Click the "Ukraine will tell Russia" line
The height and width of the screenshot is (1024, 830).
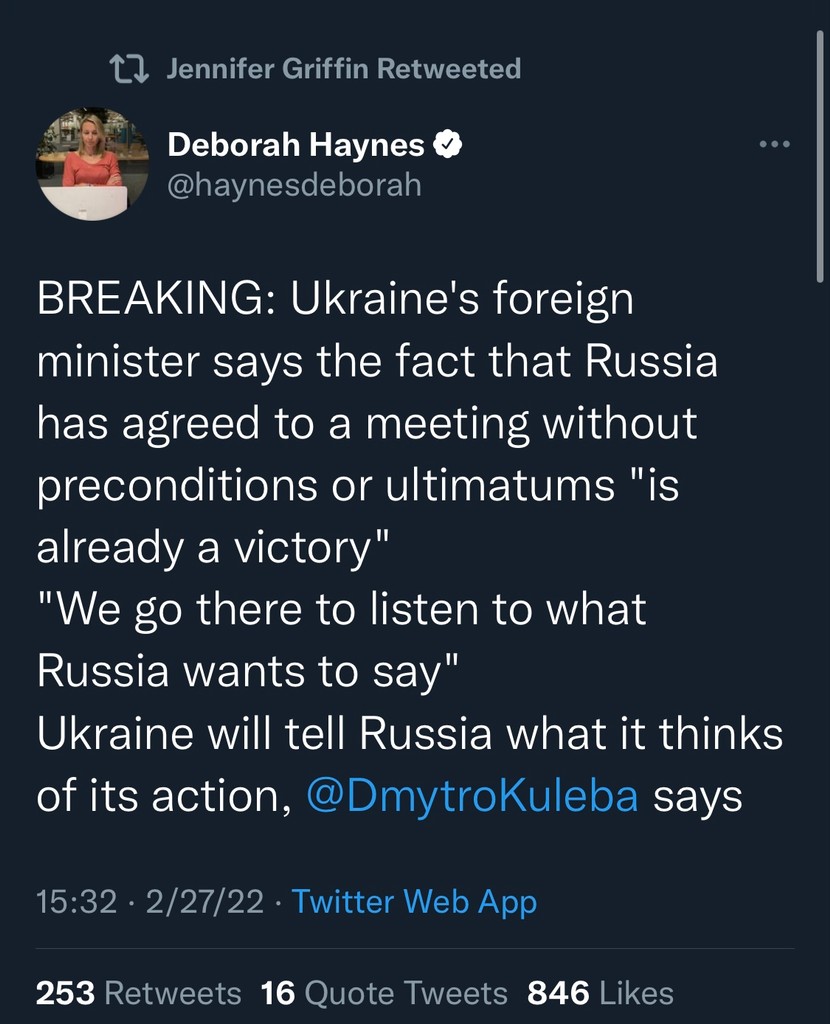click(410, 734)
